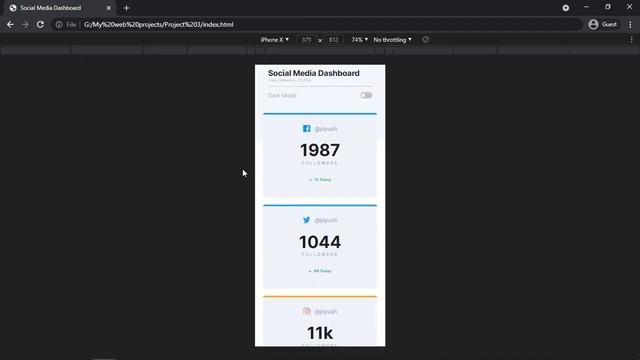Click the Facebook card's @piyush handle
This screenshot has height=360, width=640.
point(326,129)
